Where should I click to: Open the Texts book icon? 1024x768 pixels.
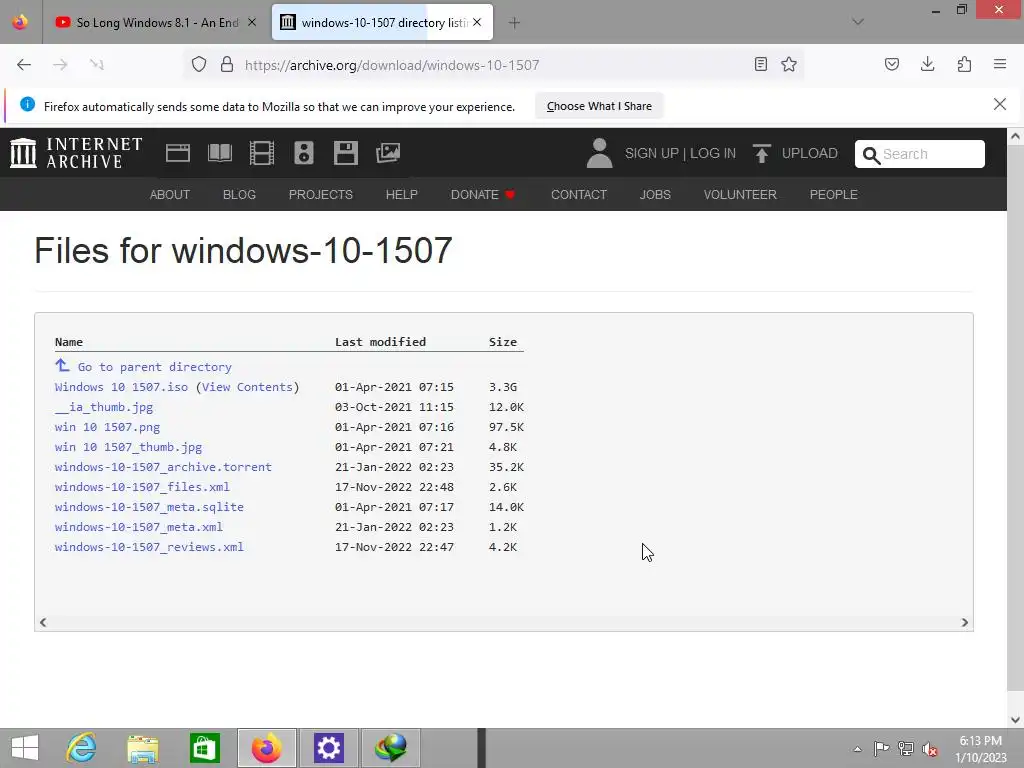coord(219,153)
